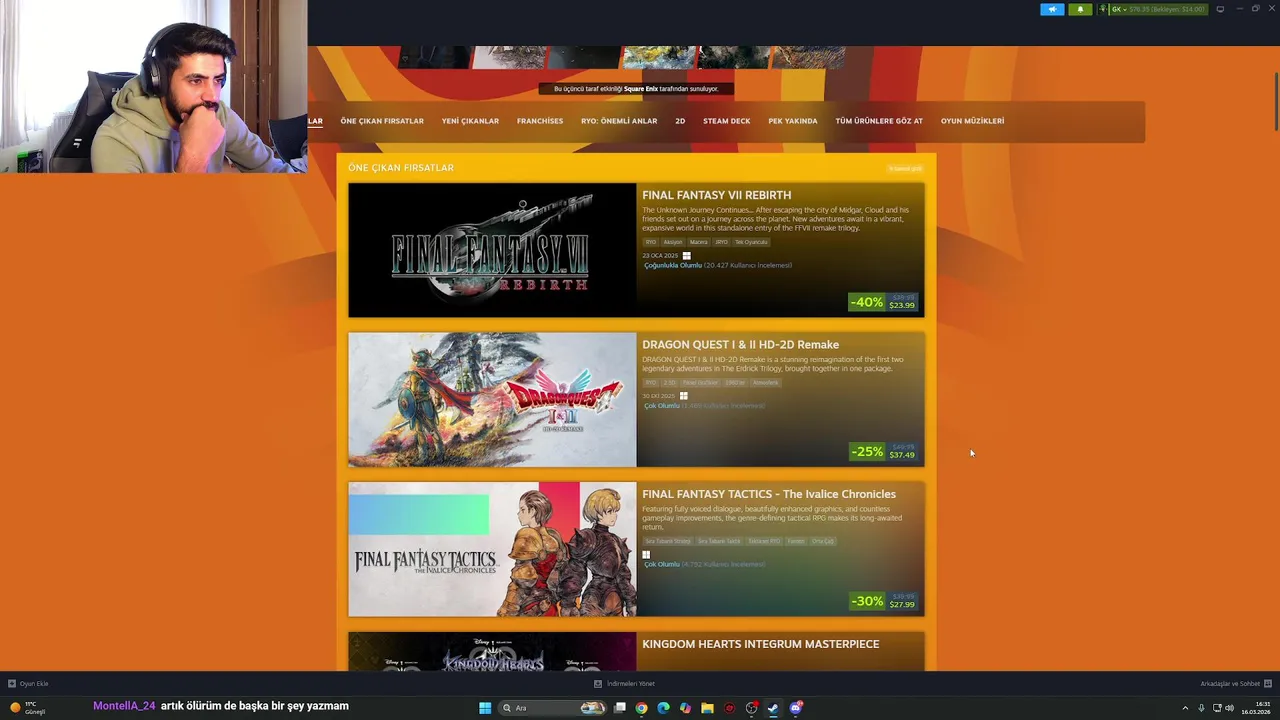Image resolution: width=1280 pixels, height=720 pixels.
Task: Click the Aksiyon tag on FF VII Rebirth
Action: point(673,242)
